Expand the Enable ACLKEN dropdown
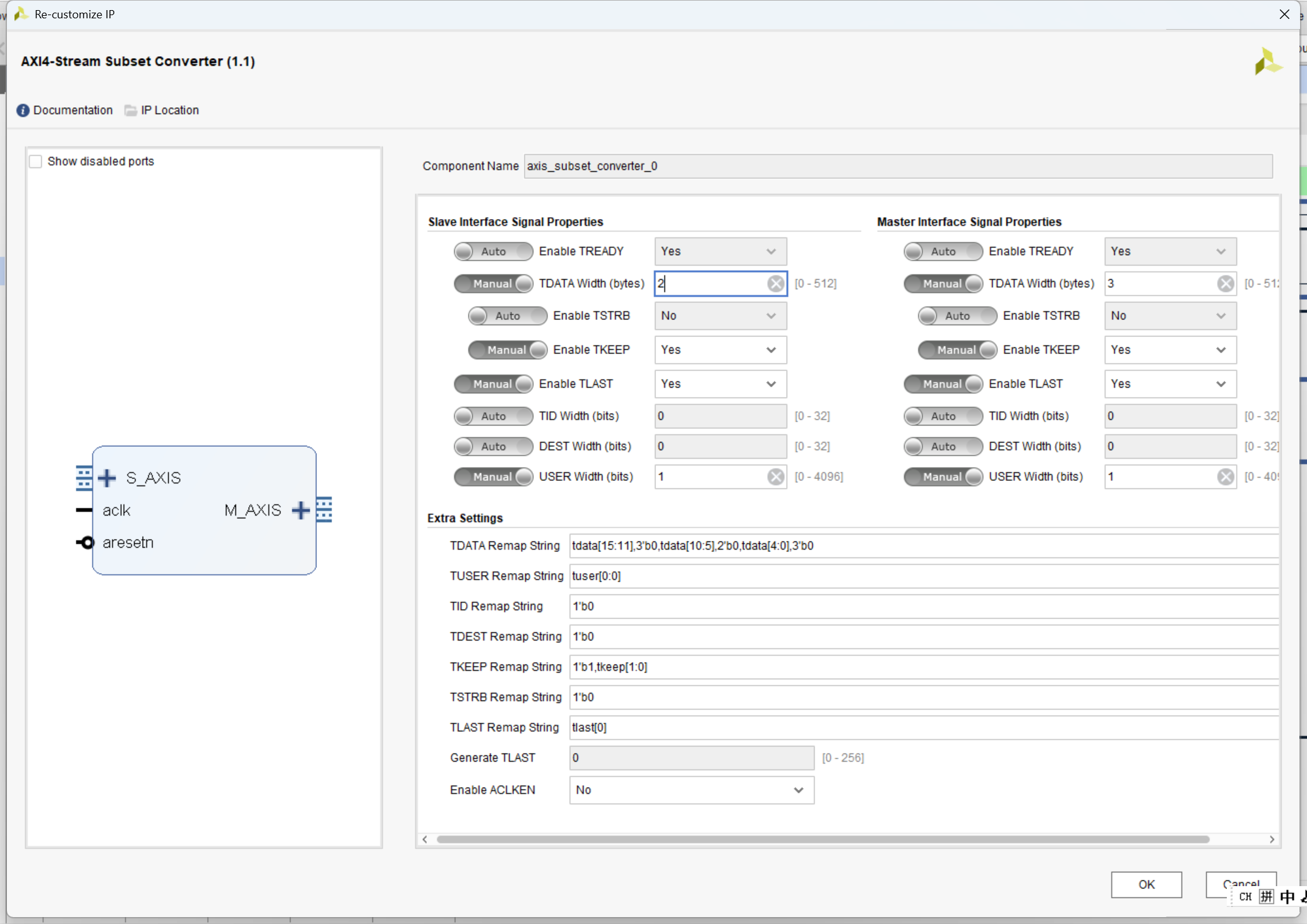 (x=691, y=790)
